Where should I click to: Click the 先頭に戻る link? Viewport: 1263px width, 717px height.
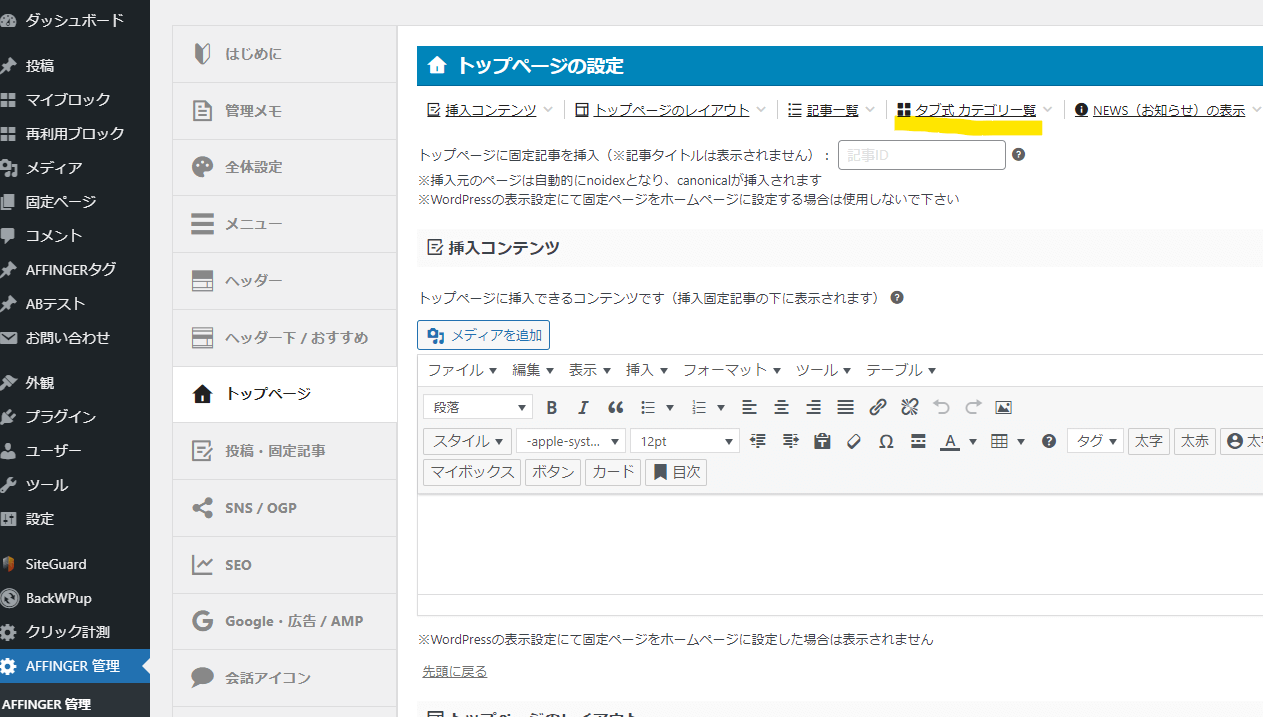coord(455,672)
